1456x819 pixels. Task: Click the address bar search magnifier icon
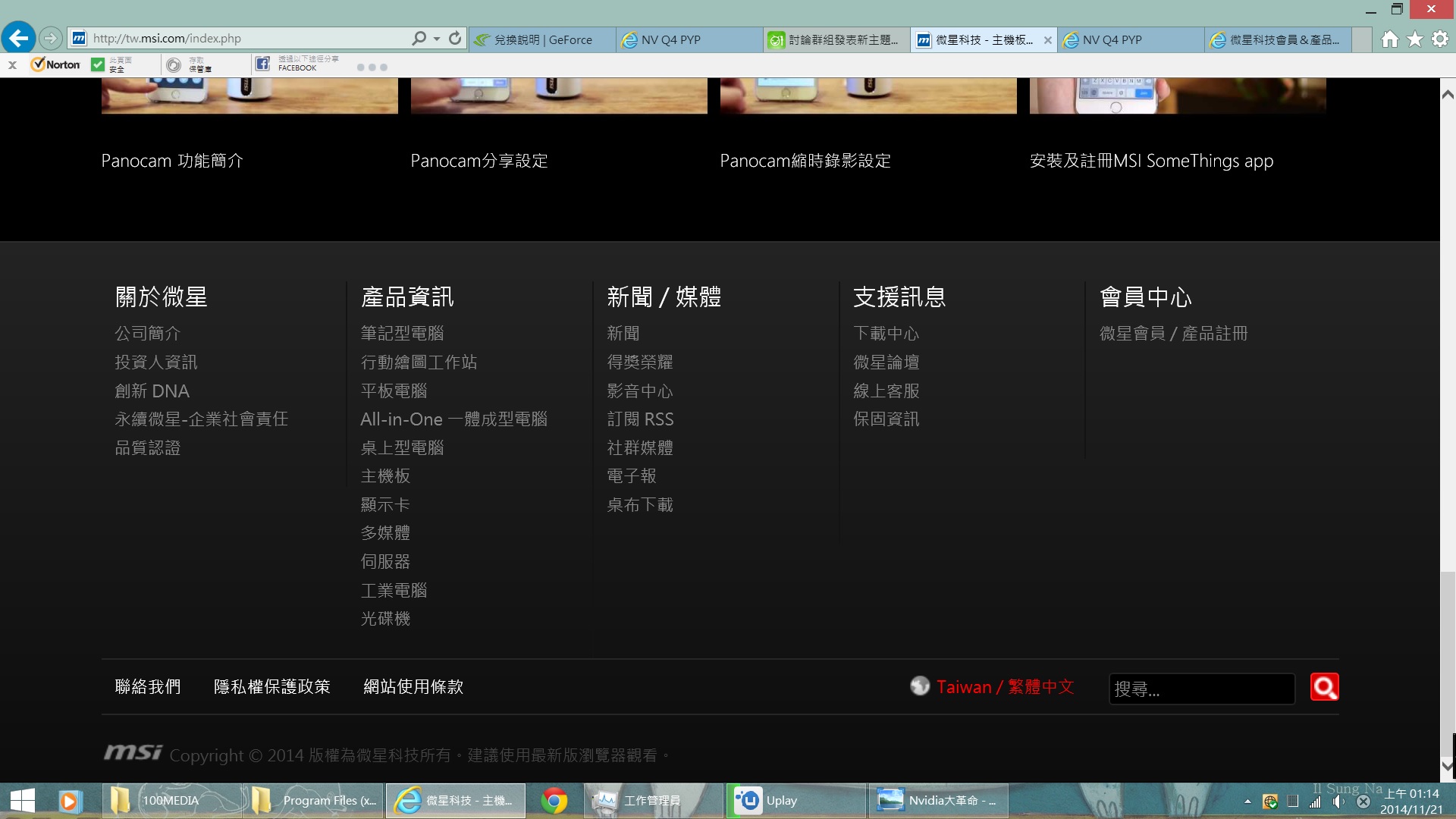pos(419,38)
